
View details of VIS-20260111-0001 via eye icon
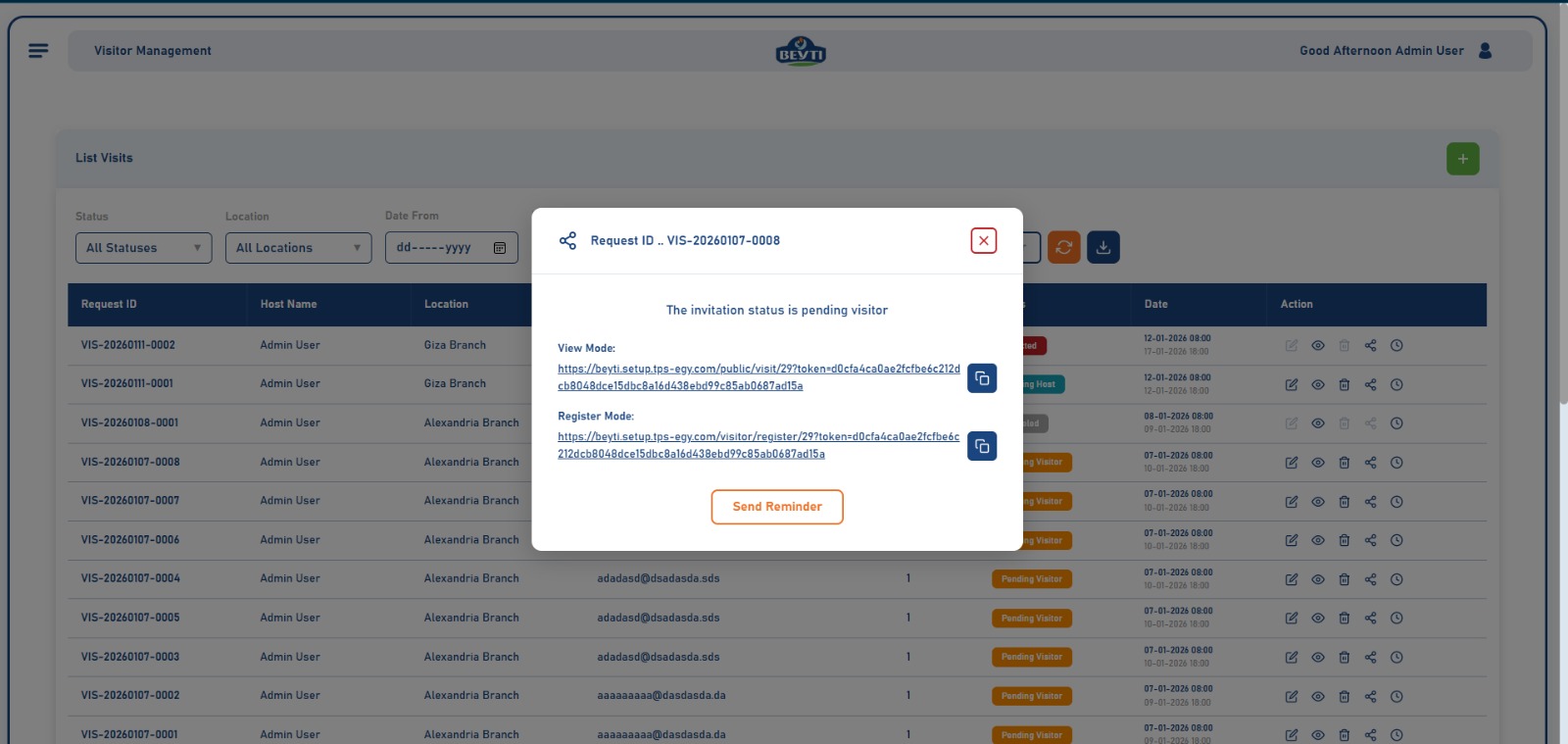1318,384
